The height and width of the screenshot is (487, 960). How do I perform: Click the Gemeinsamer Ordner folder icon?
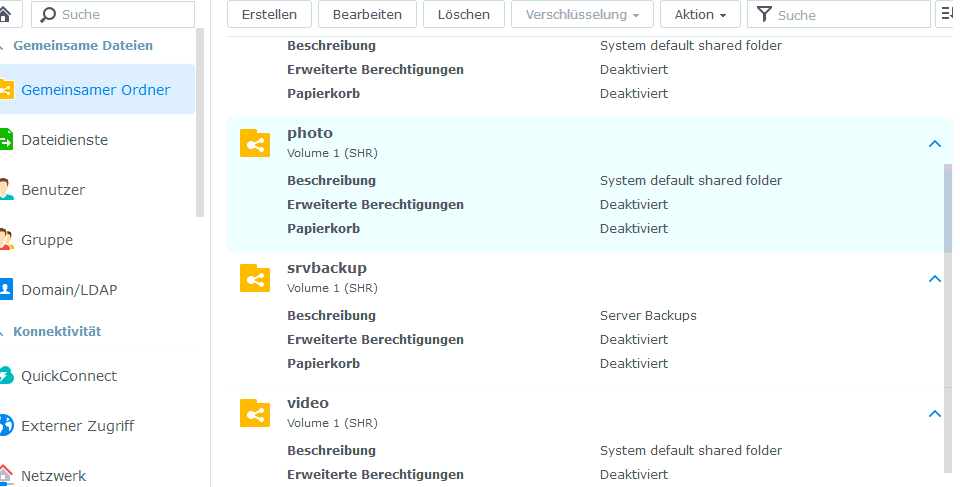(6, 89)
